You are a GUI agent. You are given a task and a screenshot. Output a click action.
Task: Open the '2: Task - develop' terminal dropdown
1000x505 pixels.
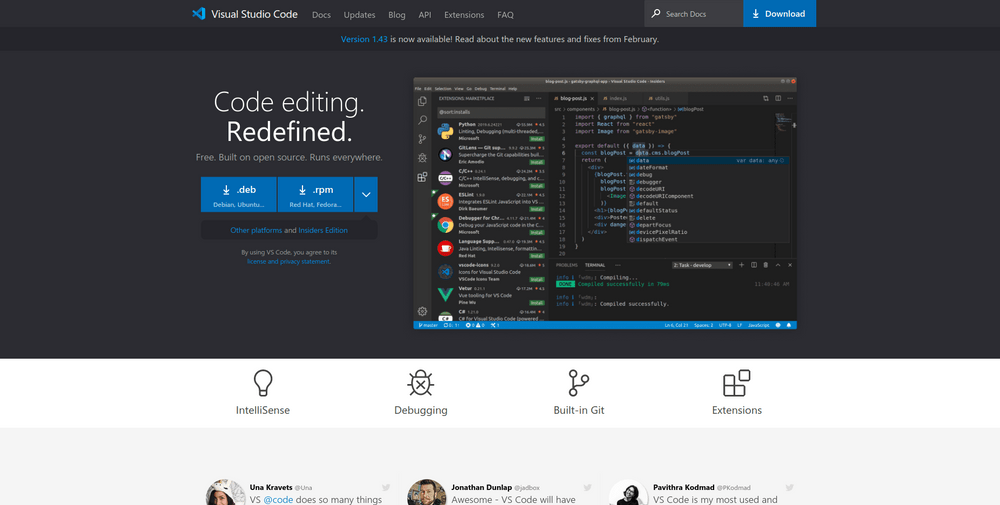click(x=702, y=265)
